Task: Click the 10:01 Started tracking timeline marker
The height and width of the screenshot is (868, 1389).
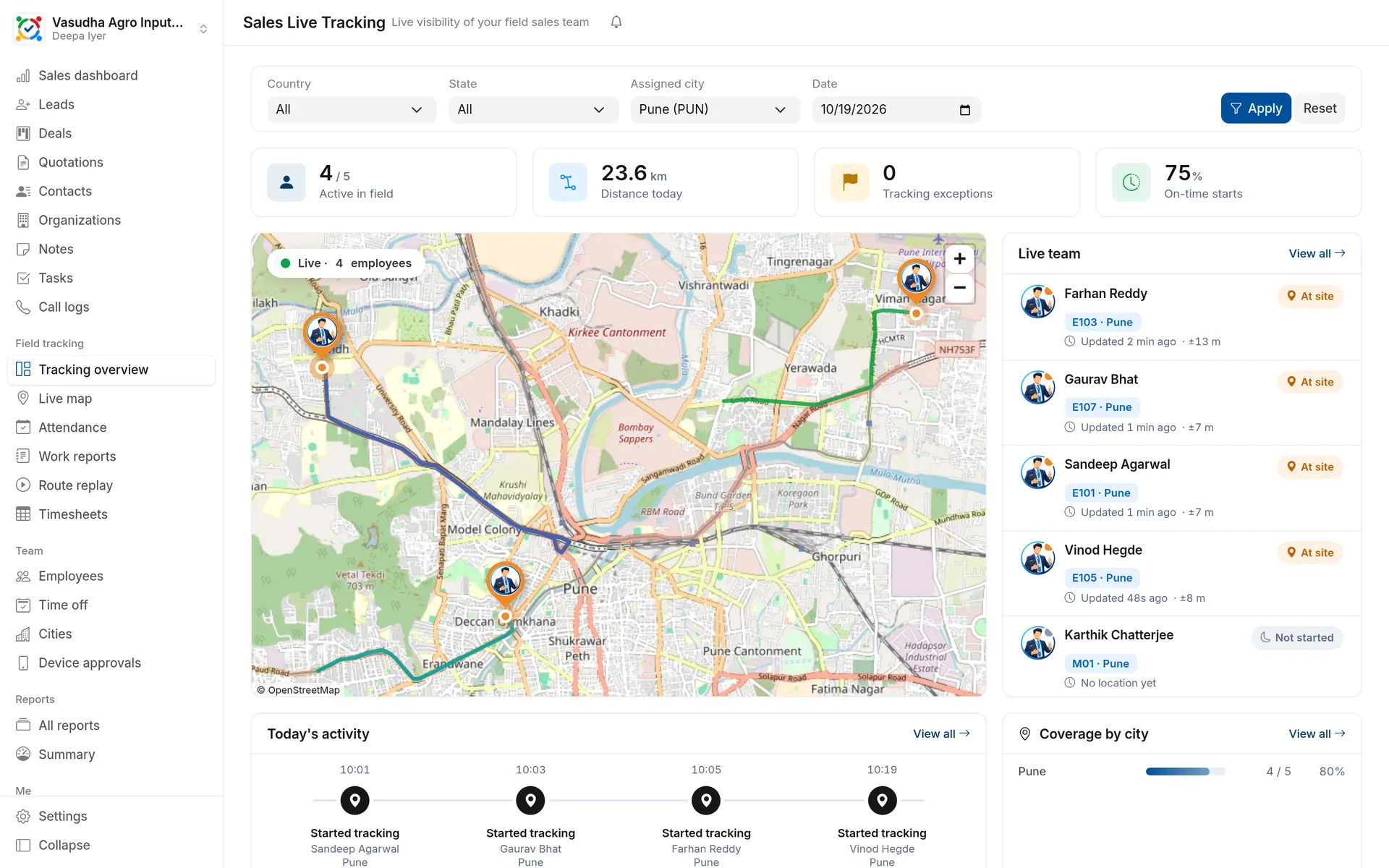Action: coord(354,801)
